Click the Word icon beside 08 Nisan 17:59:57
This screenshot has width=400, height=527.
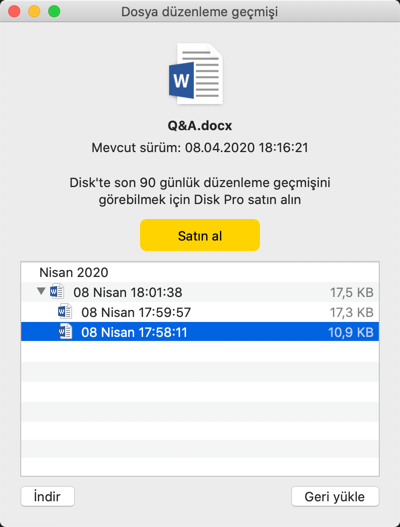65,312
